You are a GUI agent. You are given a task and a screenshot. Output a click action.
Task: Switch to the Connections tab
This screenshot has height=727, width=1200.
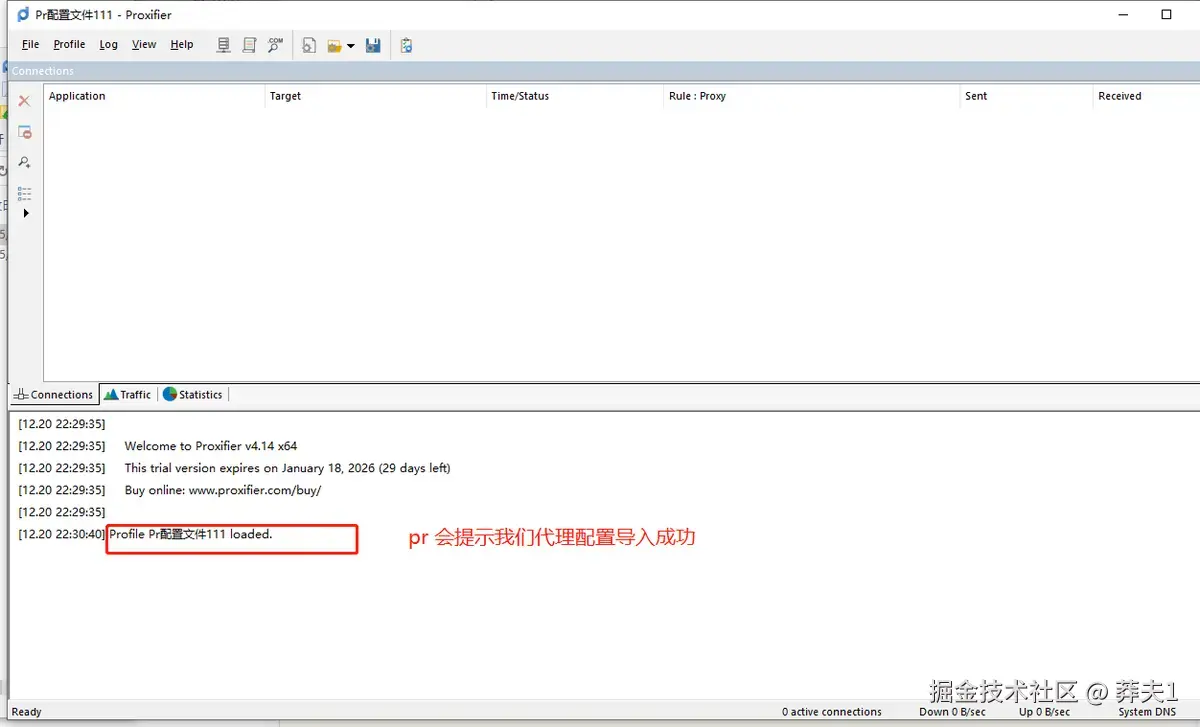[x=54, y=394]
